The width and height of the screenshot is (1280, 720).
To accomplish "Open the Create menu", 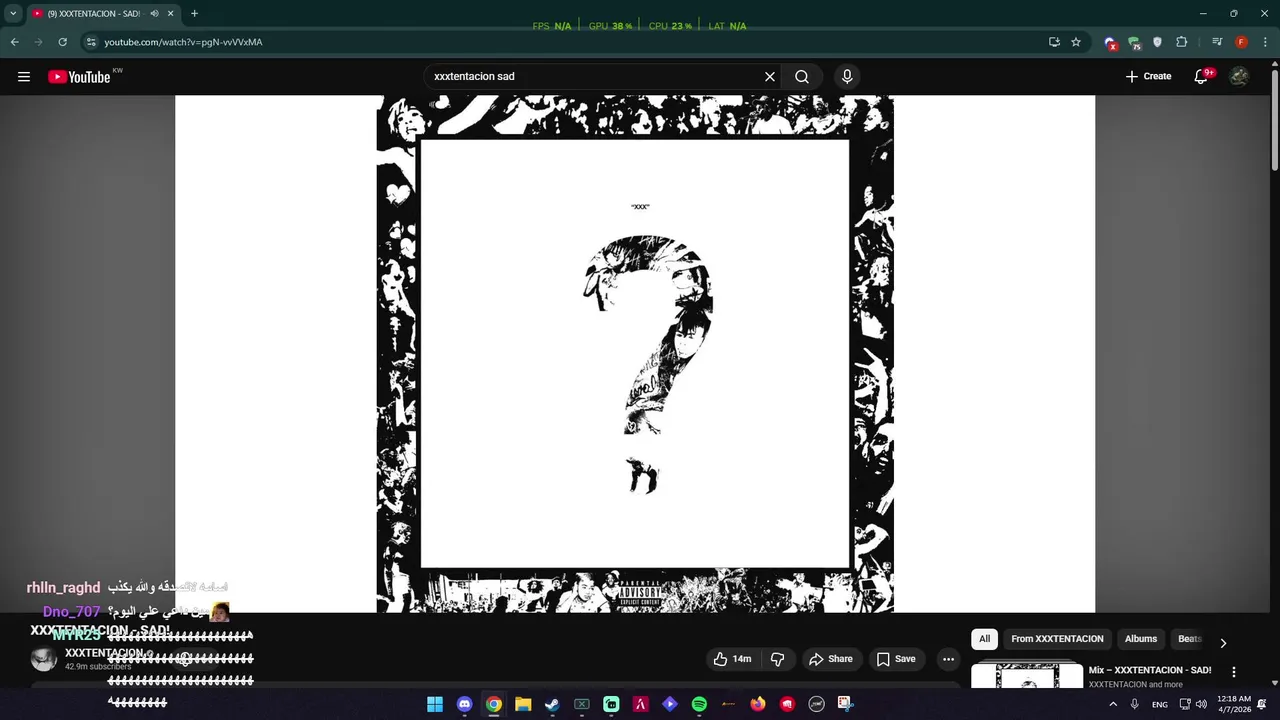I will point(1148,77).
